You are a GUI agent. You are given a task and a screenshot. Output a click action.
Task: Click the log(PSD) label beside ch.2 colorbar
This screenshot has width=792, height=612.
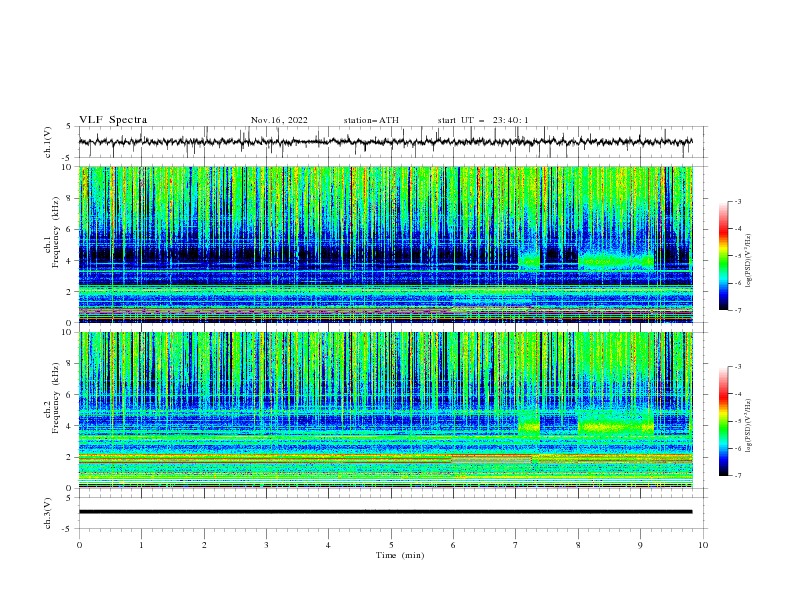749,425
